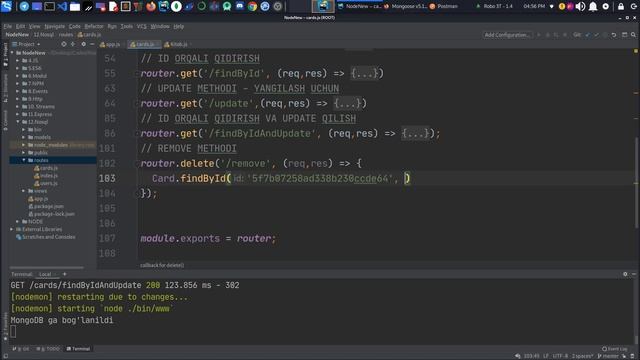This screenshot has width=640, height=360.
Task: Click the Search Everywhere magnifier icon
Action: [633, 35]
